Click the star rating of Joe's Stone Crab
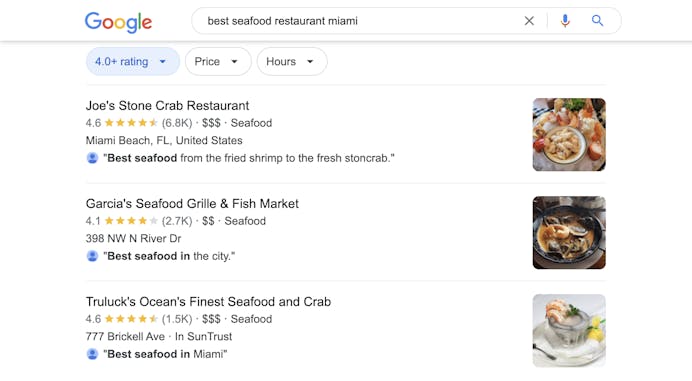This screenshot has width=692, height=381. (131, 123)
